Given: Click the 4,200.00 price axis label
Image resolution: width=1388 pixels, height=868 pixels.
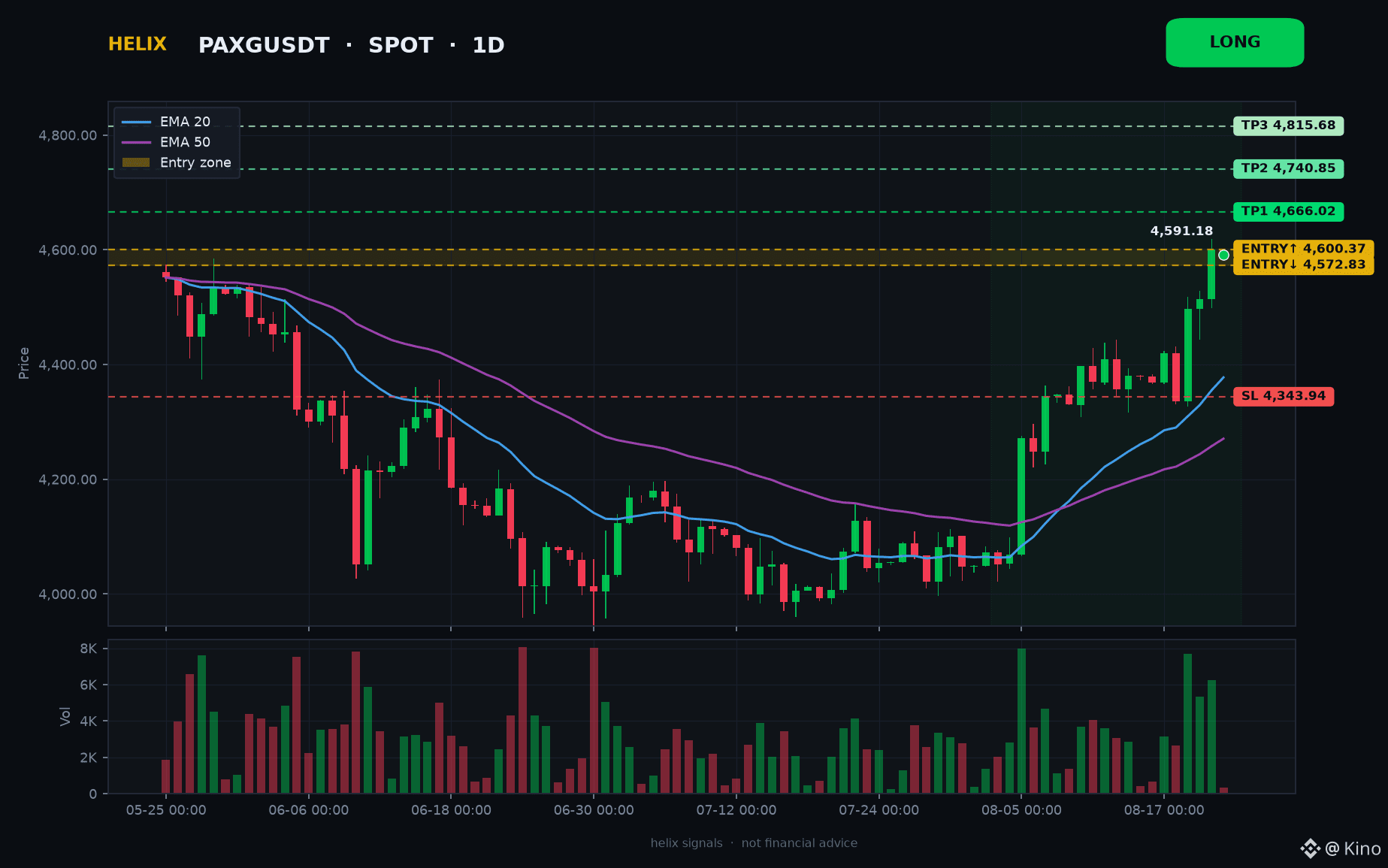Looking at the screenshot, I should (x=68, y=479).
